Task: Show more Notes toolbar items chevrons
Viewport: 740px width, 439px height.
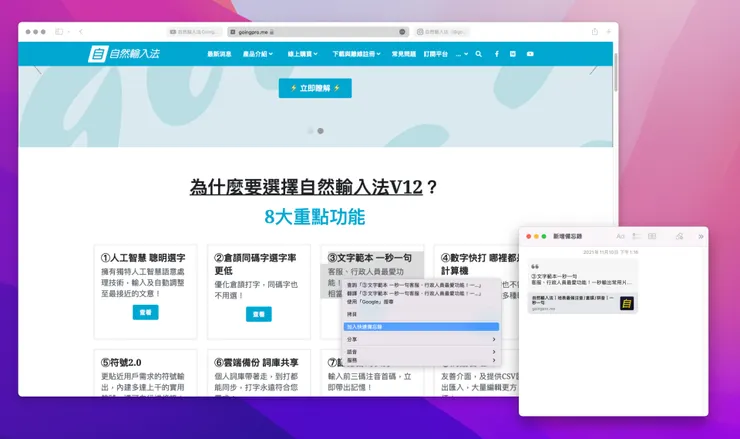Action: point(701,236)
